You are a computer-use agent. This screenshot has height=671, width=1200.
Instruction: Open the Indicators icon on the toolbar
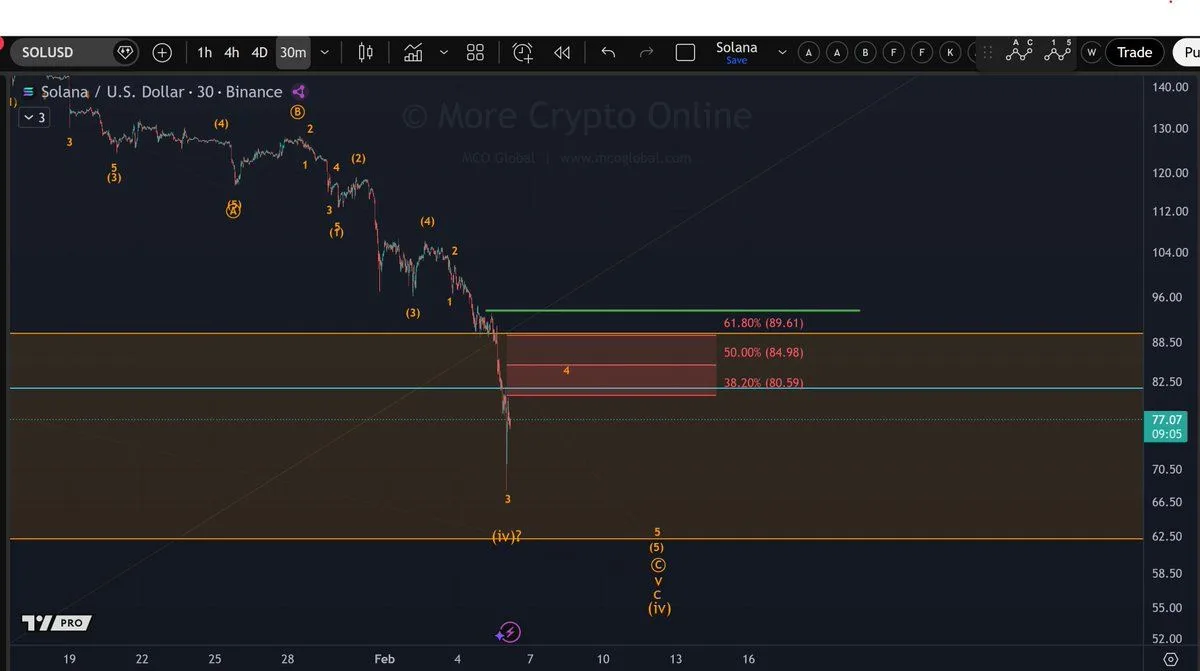[x=413, y=52]
